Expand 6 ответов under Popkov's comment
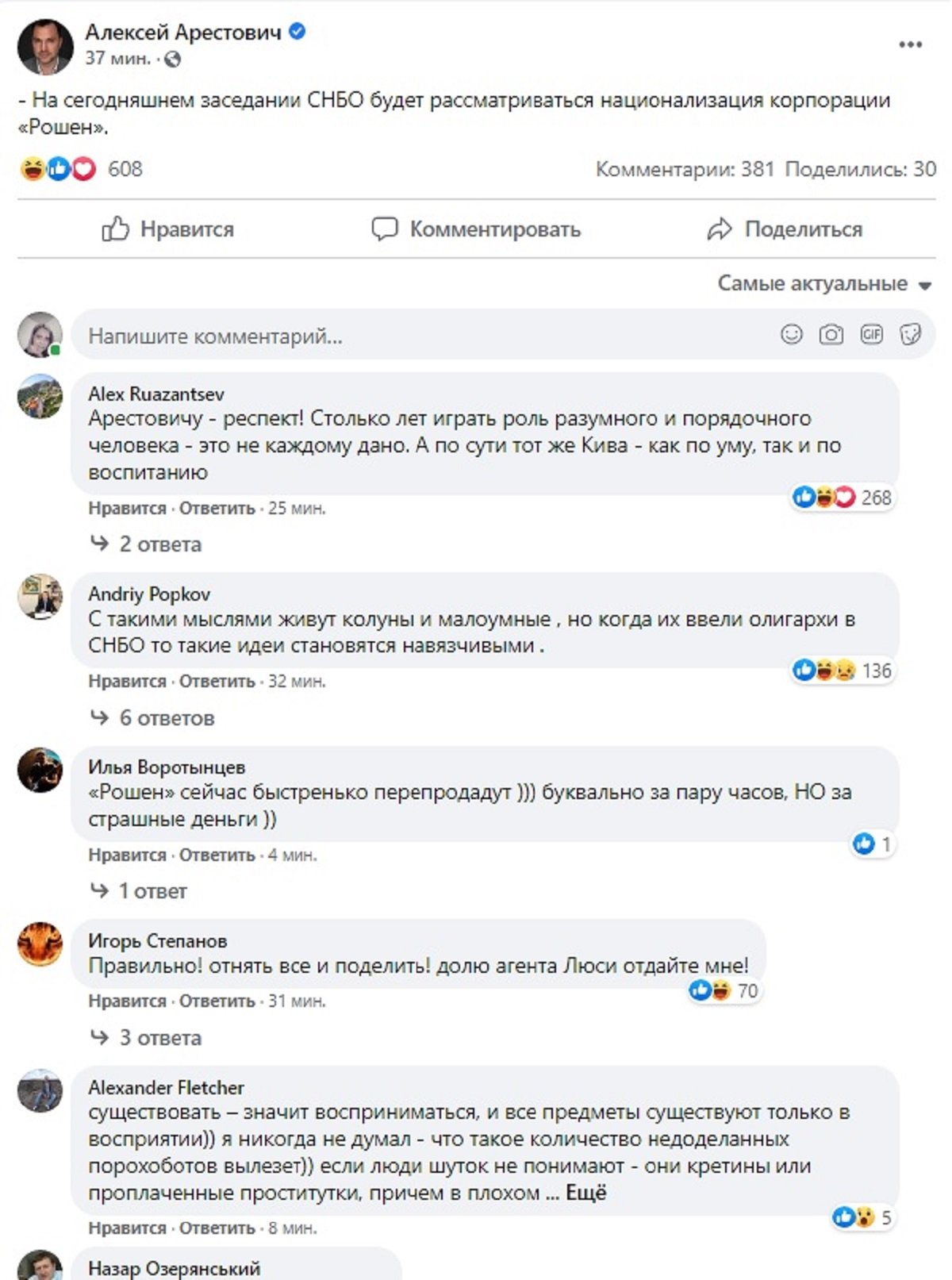Image resolution: width=952 pixels, height=1280 pixels. click(x=166, y=718)
